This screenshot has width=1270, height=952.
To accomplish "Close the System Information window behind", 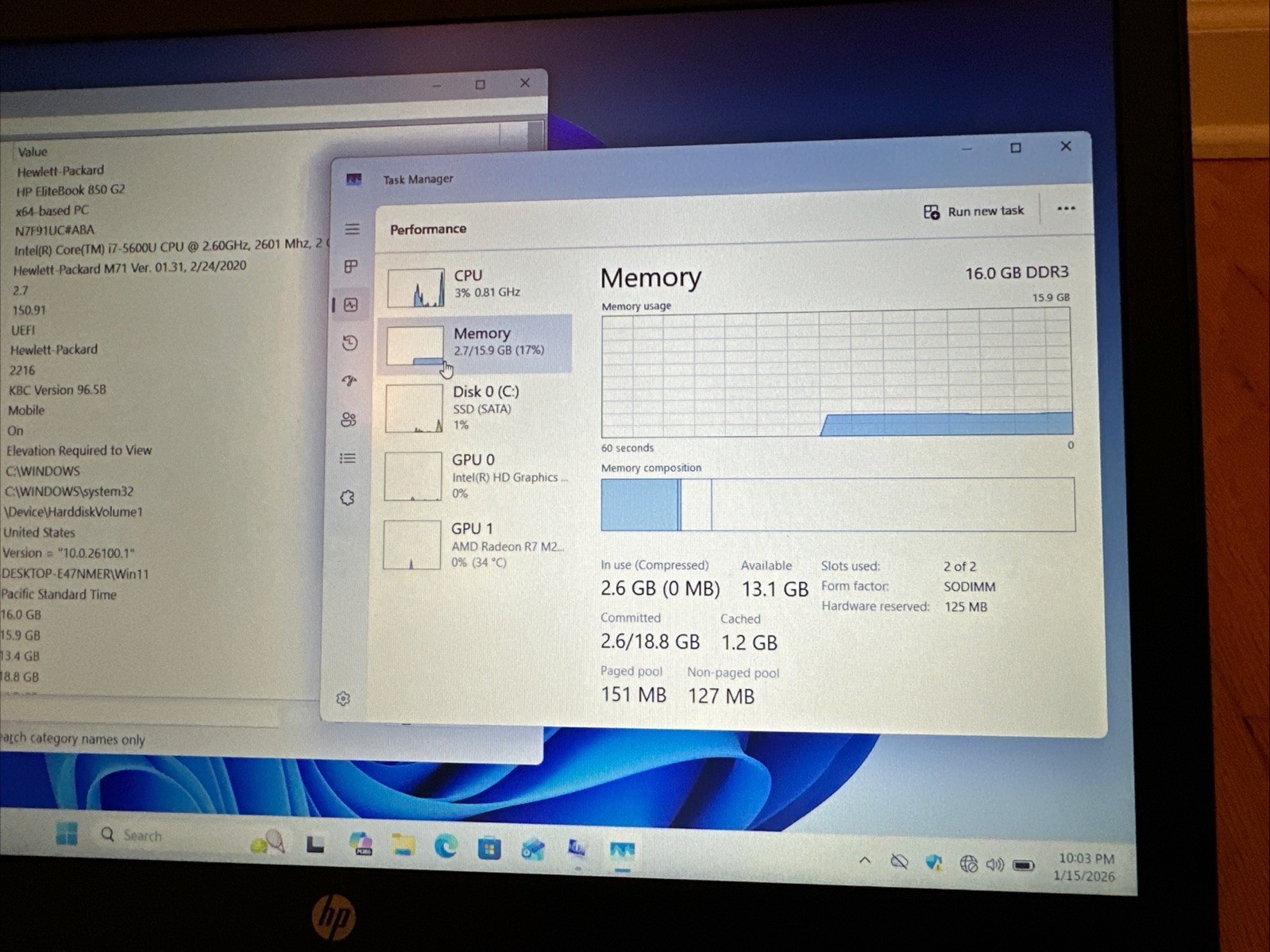I will click(524, 83).
